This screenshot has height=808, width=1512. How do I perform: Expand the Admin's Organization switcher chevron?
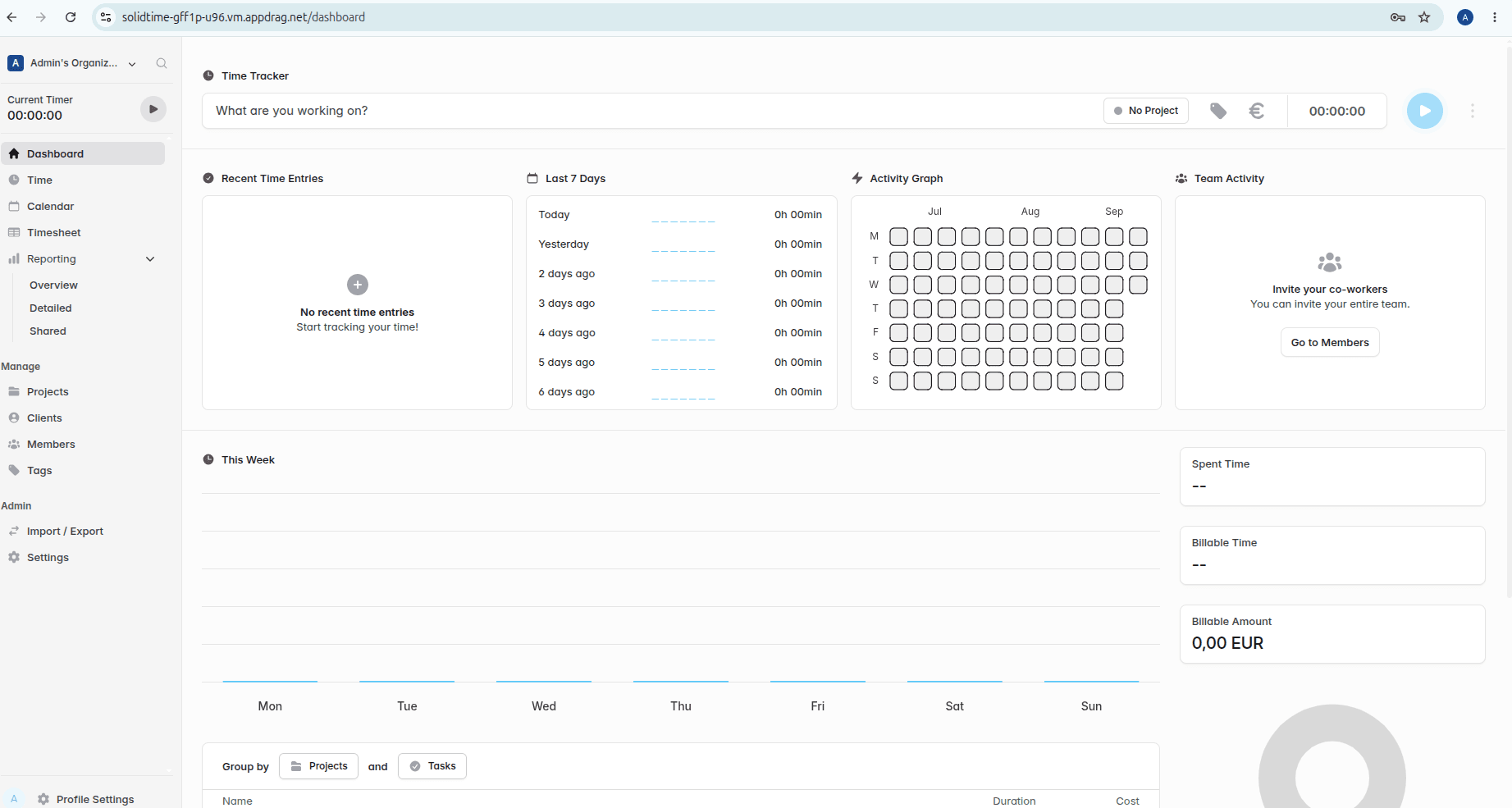tap(132, 64)
